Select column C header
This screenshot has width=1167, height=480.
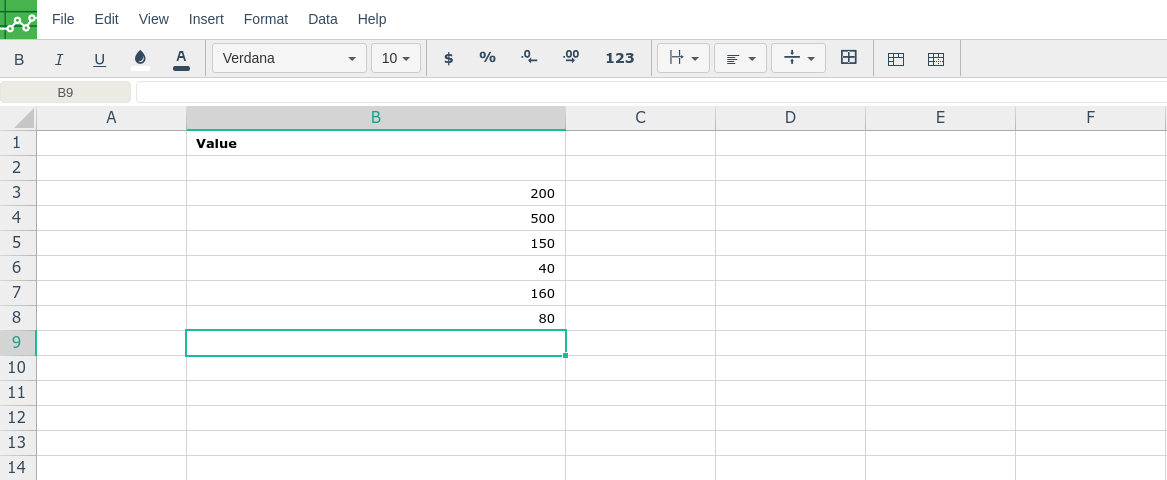click(x=640, y=118)
